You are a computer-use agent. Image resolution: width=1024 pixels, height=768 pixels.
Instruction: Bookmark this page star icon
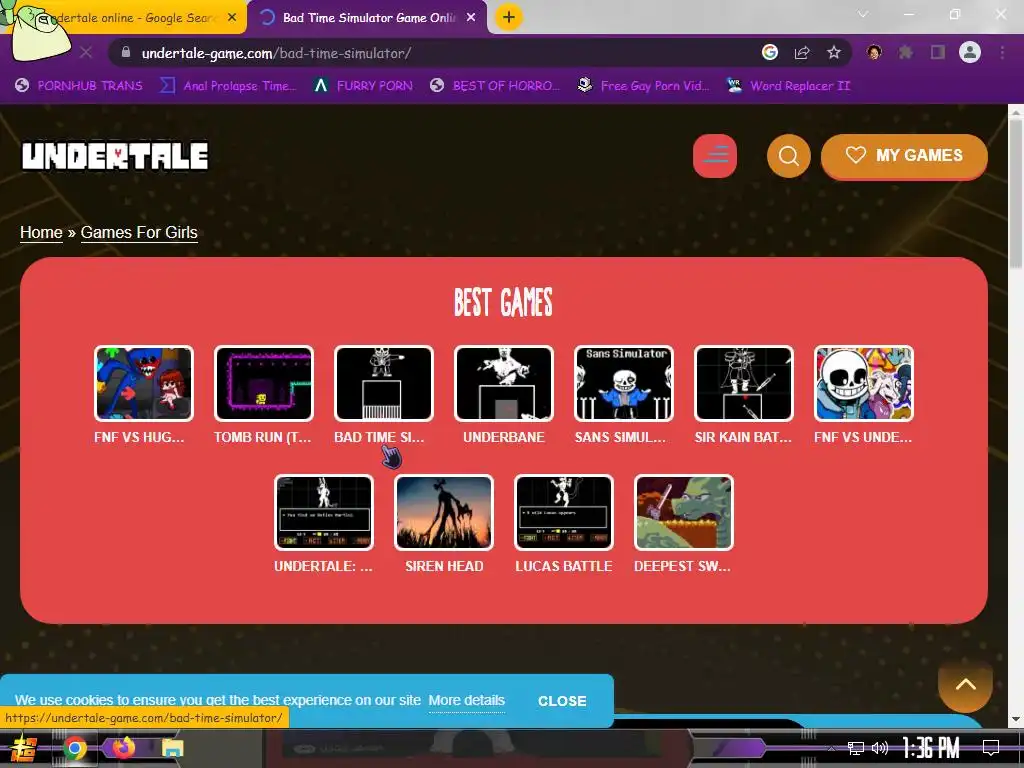pyautogui.click(x=834, y=53)
